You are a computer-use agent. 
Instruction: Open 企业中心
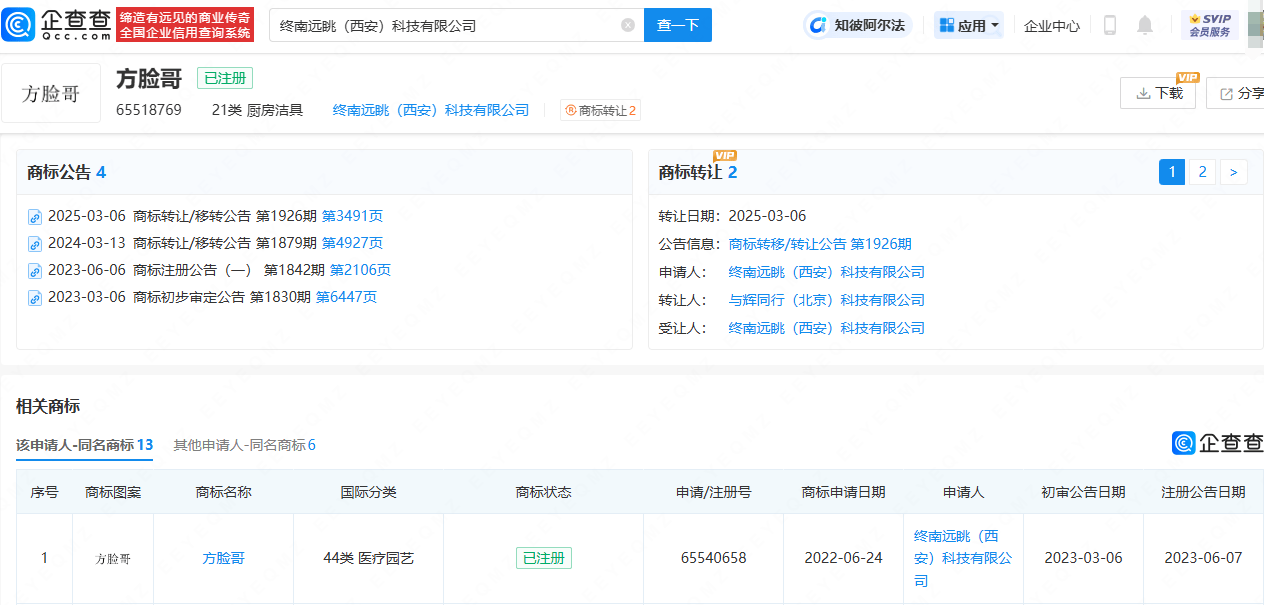pos(1052,25)
